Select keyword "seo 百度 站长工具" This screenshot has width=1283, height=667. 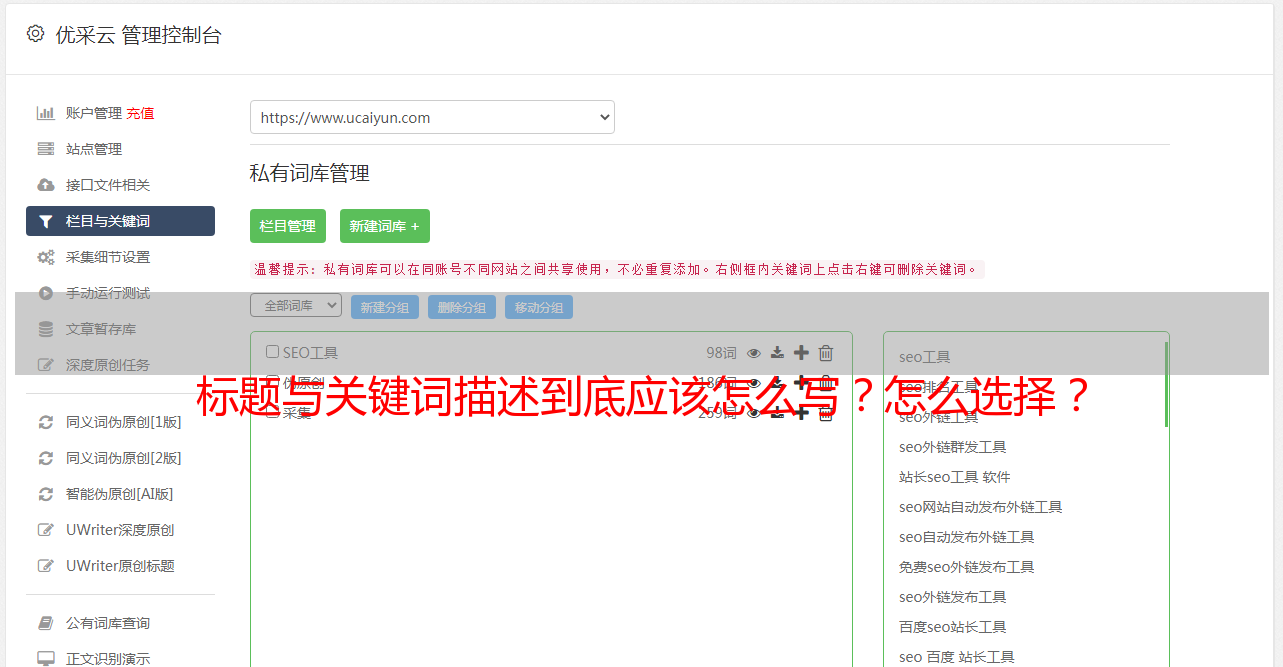[957, 657]
